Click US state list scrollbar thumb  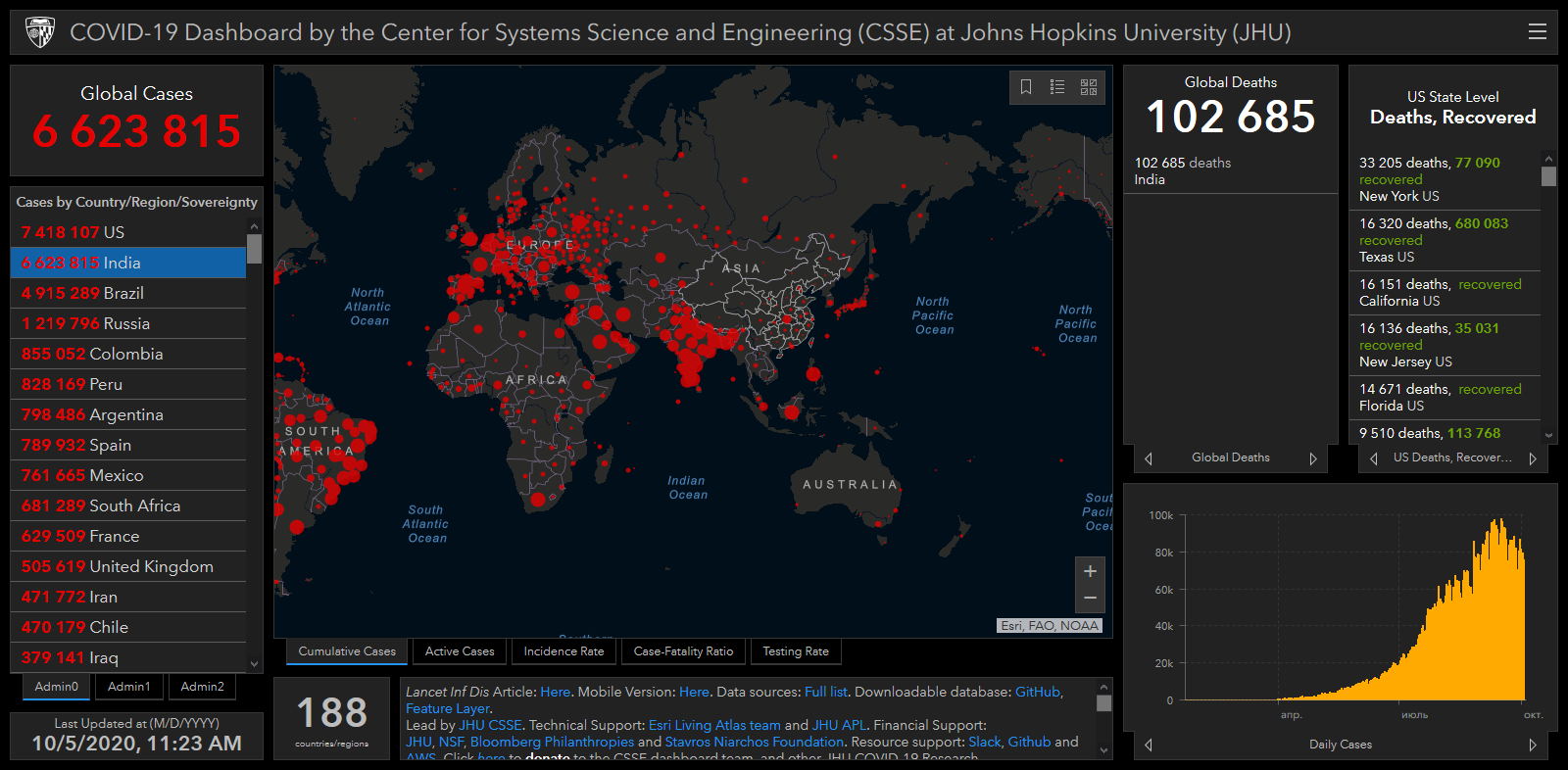(x=1548, y=176)
